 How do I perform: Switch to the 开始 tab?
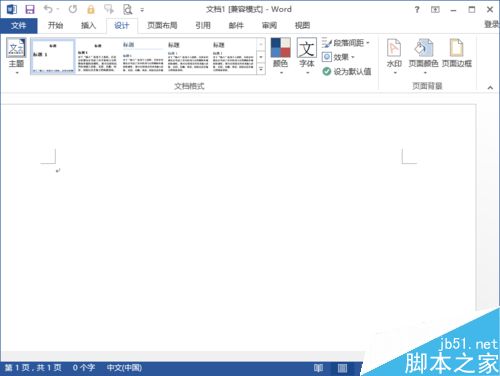click(x=55, y=25)
